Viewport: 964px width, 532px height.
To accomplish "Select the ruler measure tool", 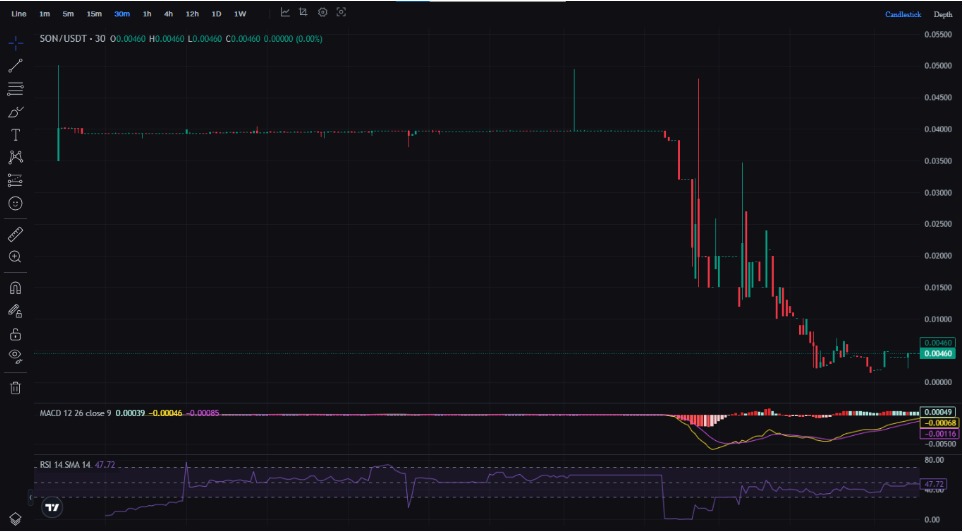I will [15, 234].
